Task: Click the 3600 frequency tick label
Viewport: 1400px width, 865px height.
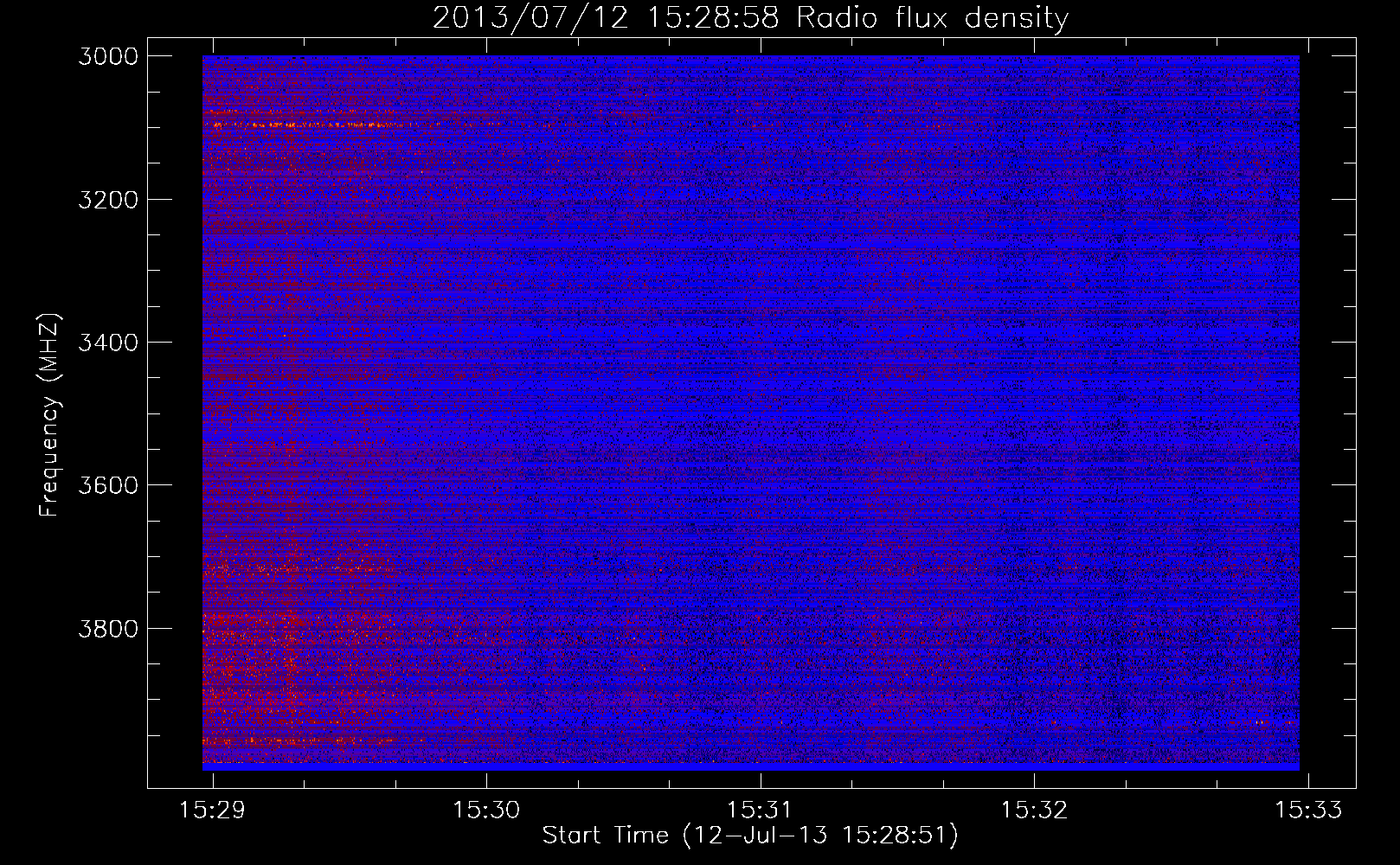Action: (x=108, y=485)
